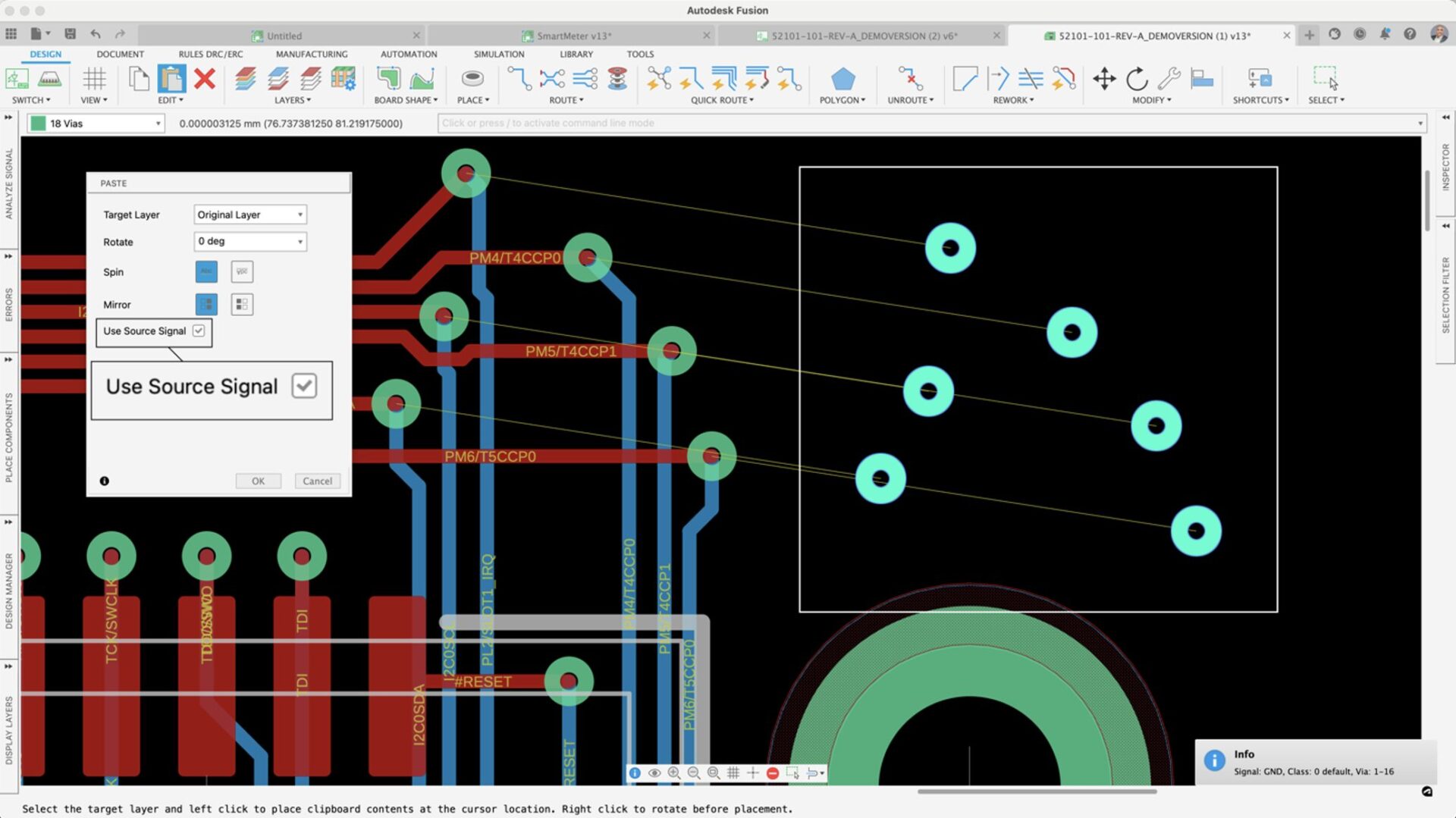Enable the second Mirror option

click(242, 305)
